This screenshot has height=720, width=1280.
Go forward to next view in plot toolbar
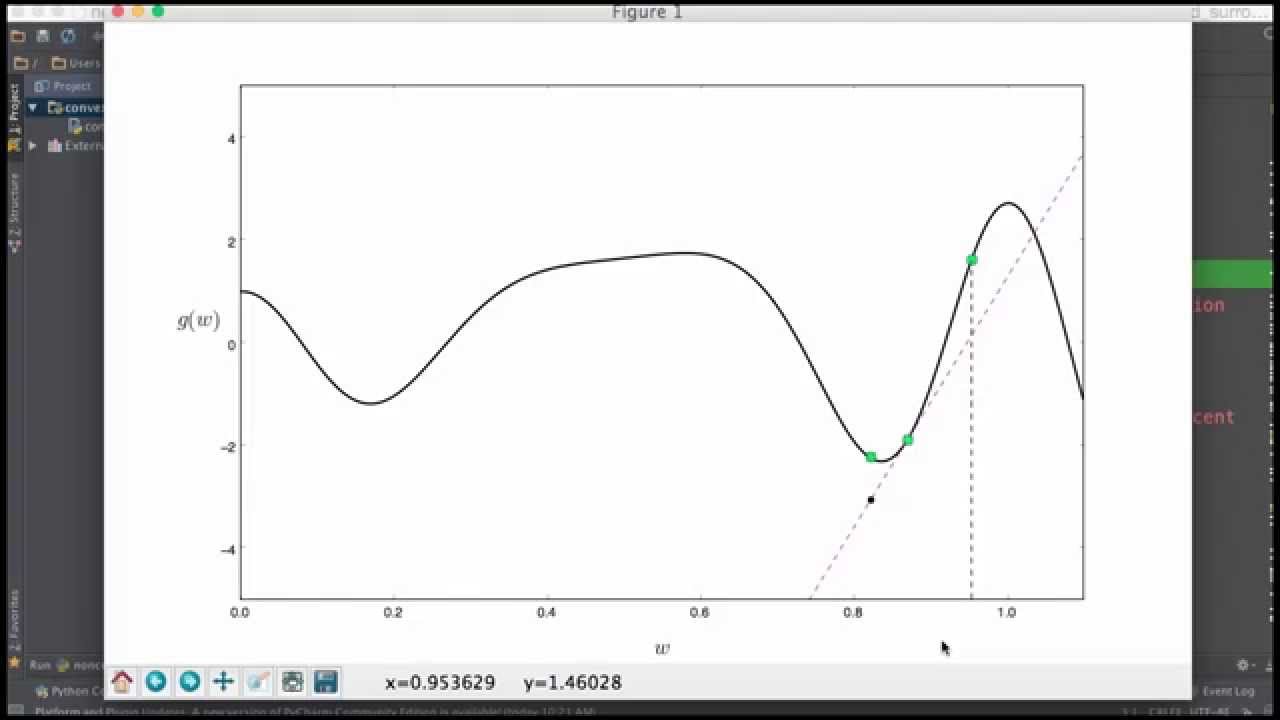[189, 682]
